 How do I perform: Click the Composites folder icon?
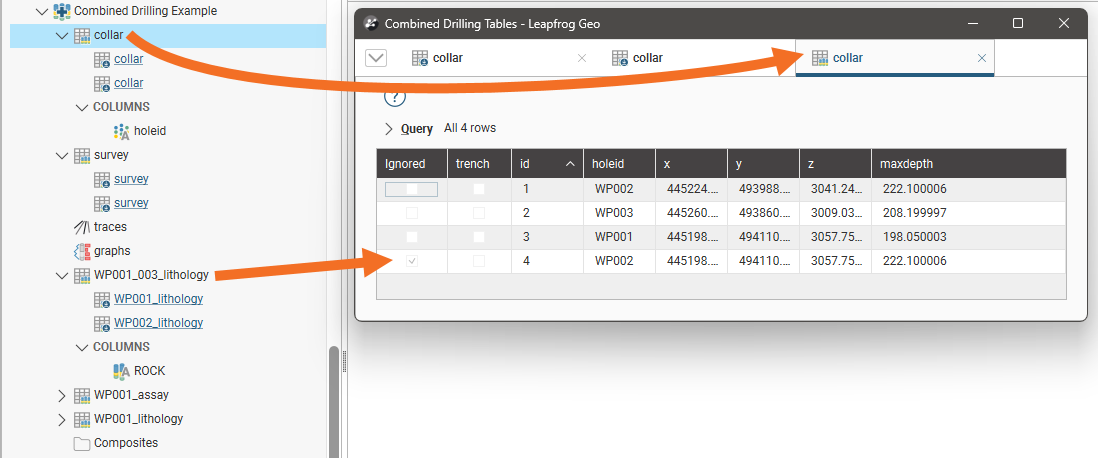coord(83,443)
